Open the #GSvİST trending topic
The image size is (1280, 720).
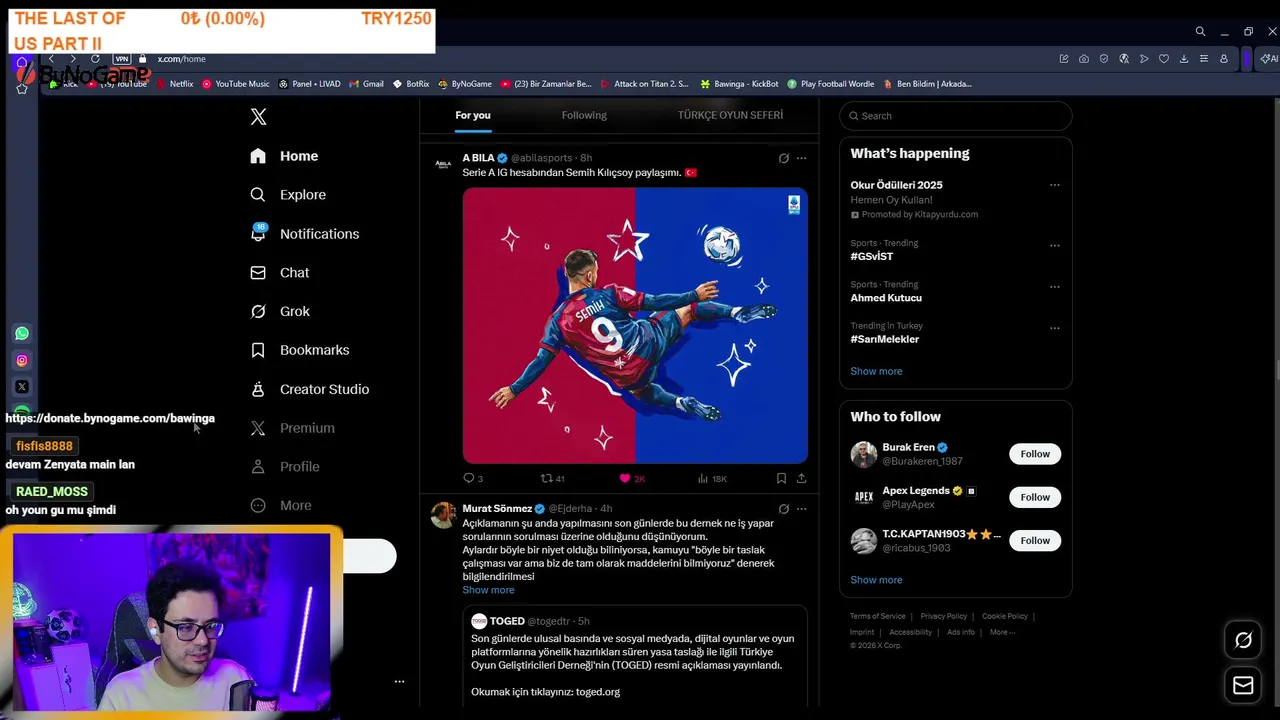pos(871,257)
